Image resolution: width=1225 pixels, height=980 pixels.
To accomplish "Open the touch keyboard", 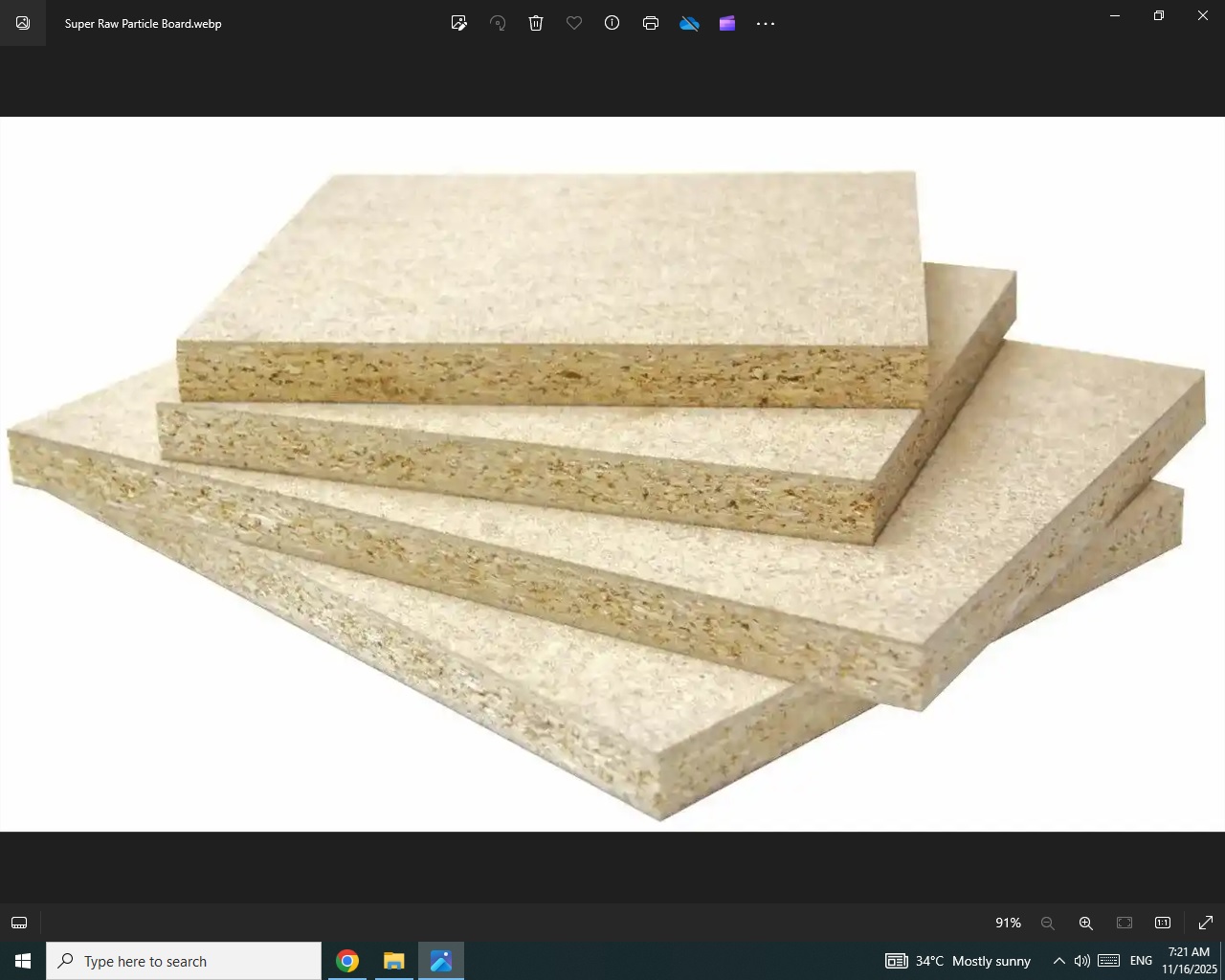I will point(1109,961).
